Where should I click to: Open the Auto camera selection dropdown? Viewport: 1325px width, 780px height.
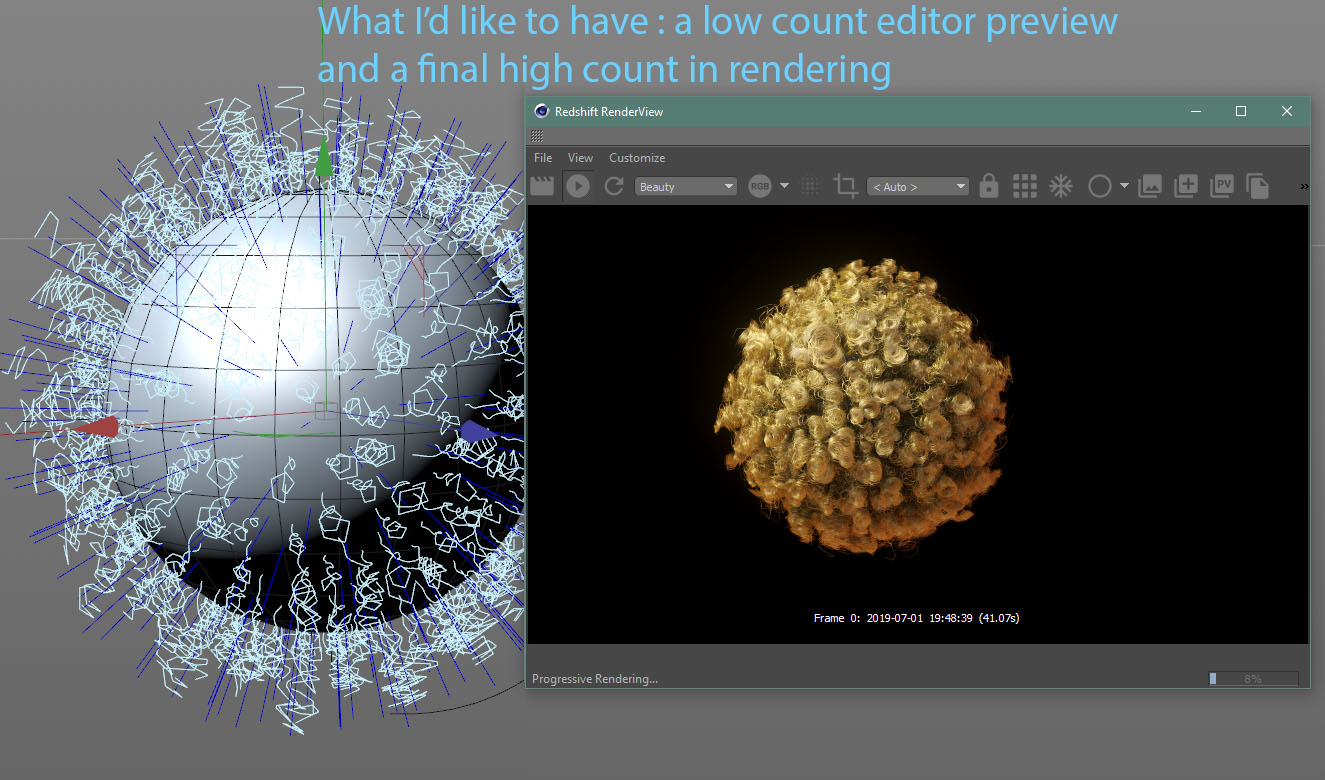(918, 187)
